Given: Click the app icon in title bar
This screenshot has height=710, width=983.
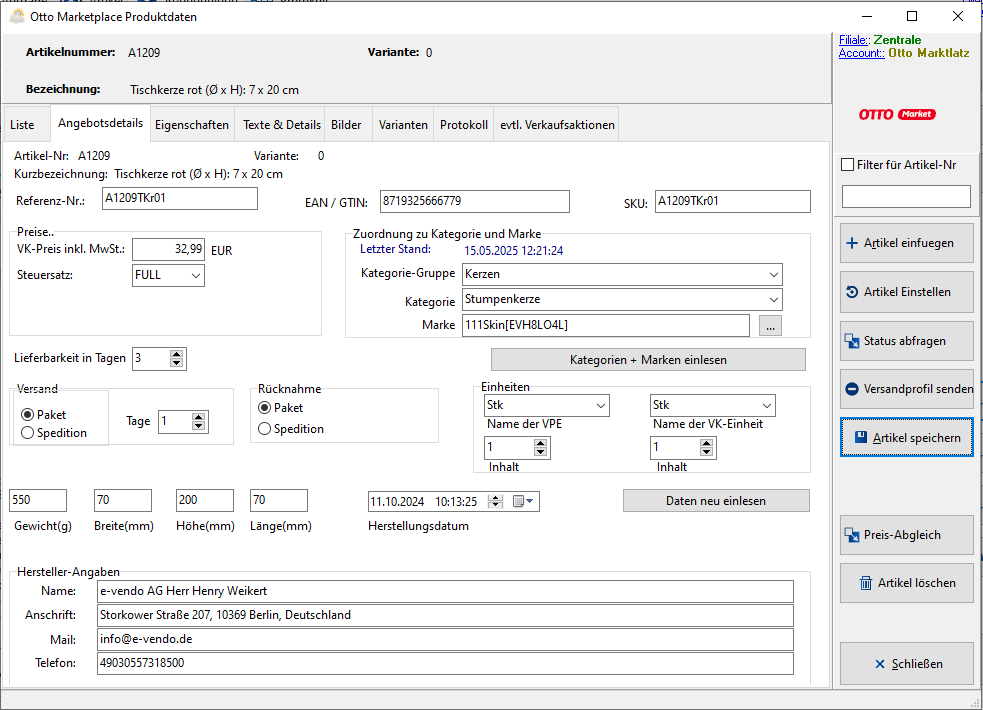Looking at the screenshot, I should point(17,16).
